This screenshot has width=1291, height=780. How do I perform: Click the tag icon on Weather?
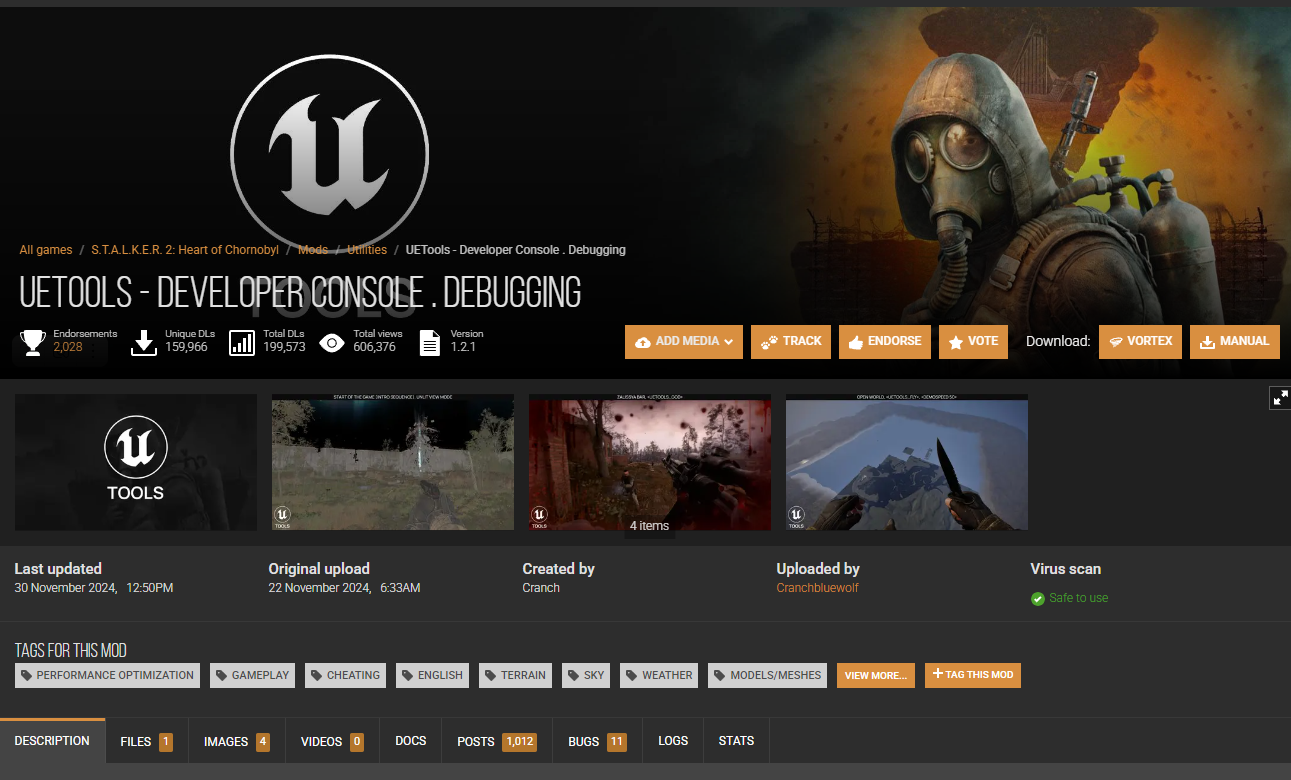point(631,676)
